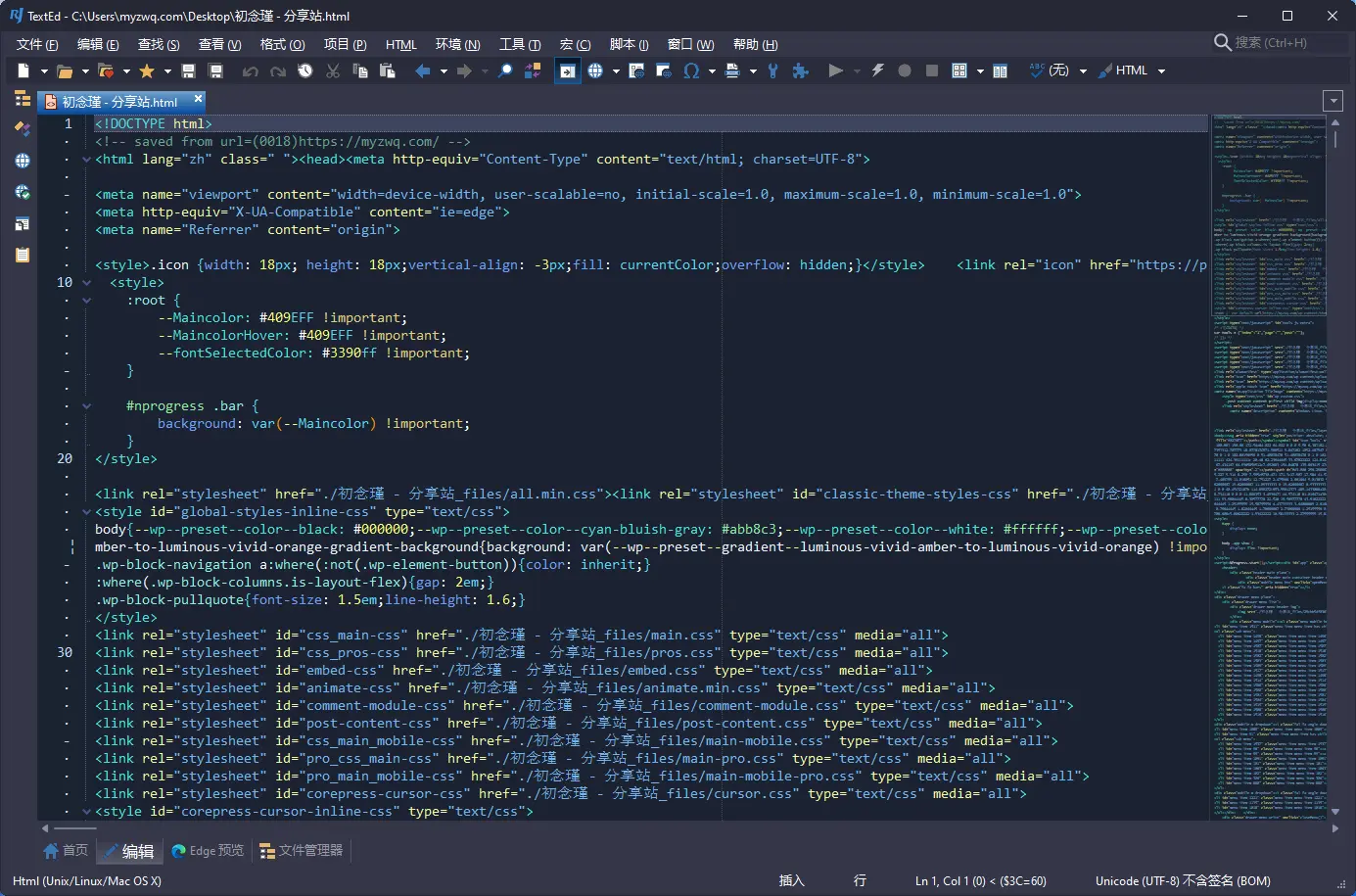Expand the HTML syntax dropdown arrow in toolbar

click(x=1162, y=71)
